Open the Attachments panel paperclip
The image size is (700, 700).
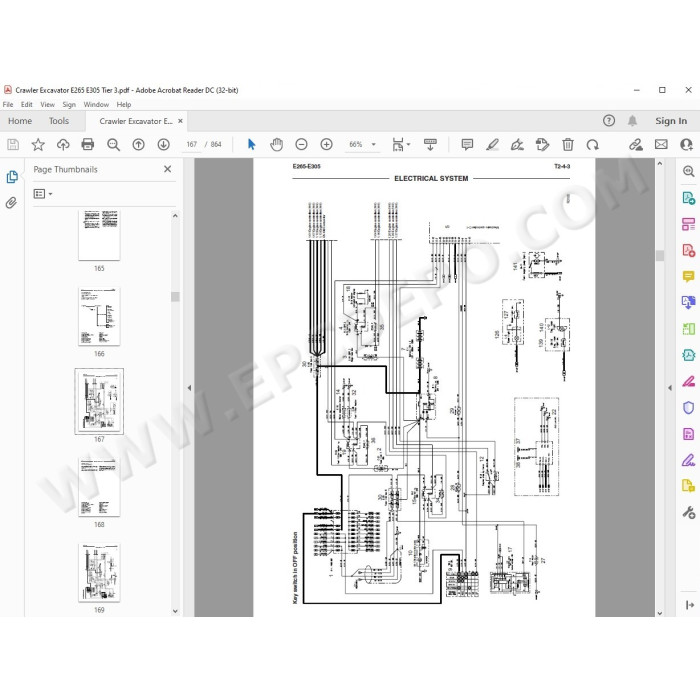[x=12, y=203]
